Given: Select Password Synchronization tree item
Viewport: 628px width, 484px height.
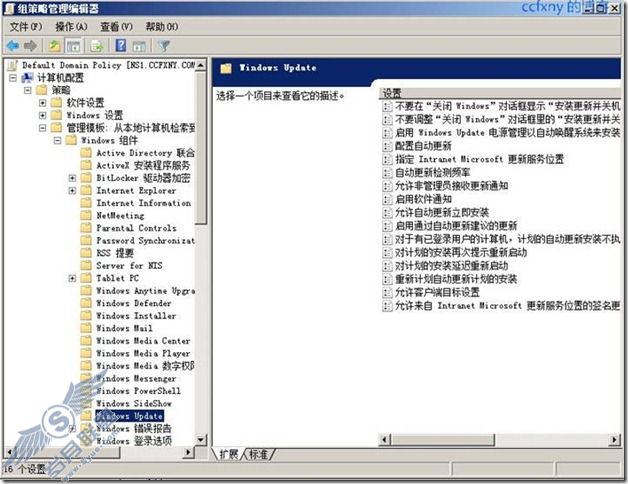Looking at the screenshot, I should [145, 240].
